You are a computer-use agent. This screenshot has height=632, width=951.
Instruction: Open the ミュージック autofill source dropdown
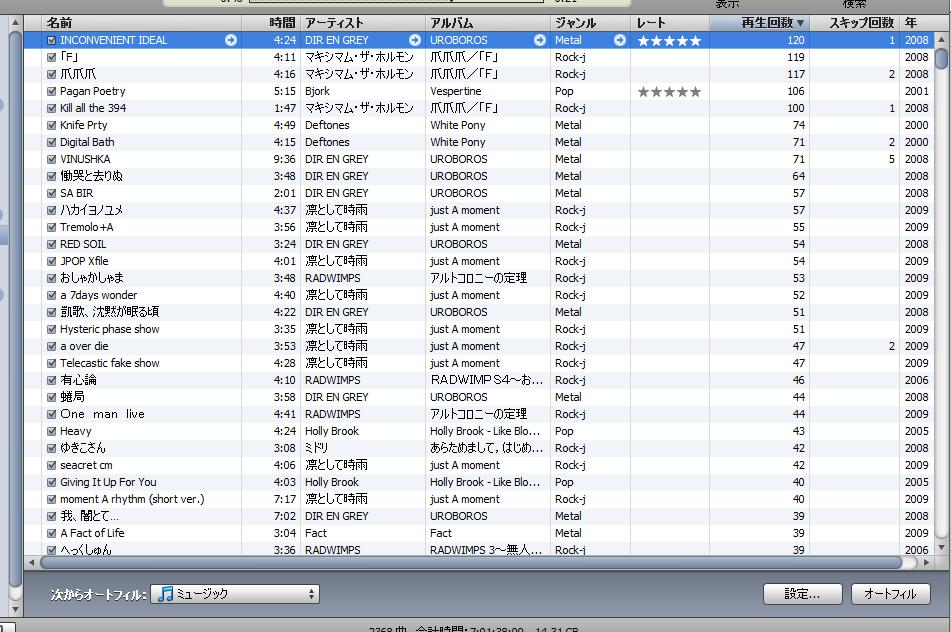tap(235, 594)
